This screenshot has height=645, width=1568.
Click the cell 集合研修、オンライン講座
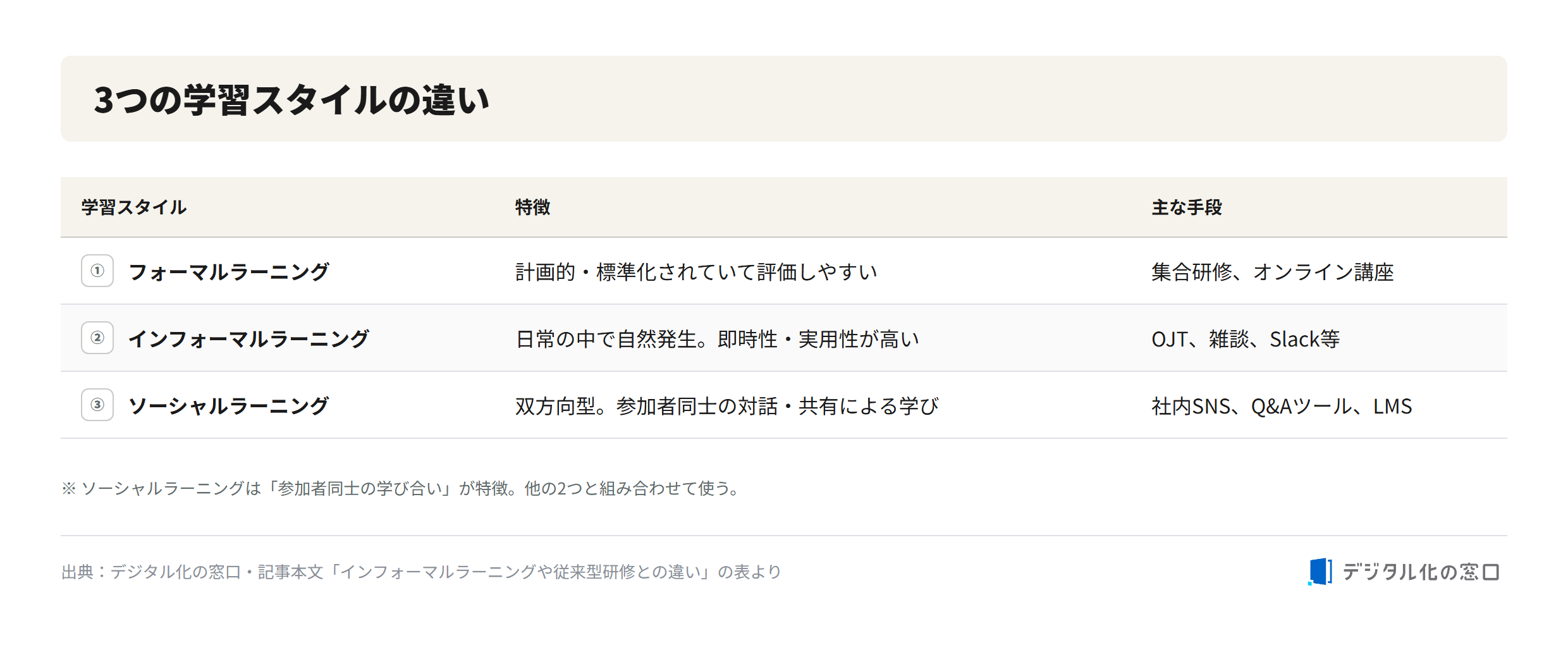pos(1273,272)
